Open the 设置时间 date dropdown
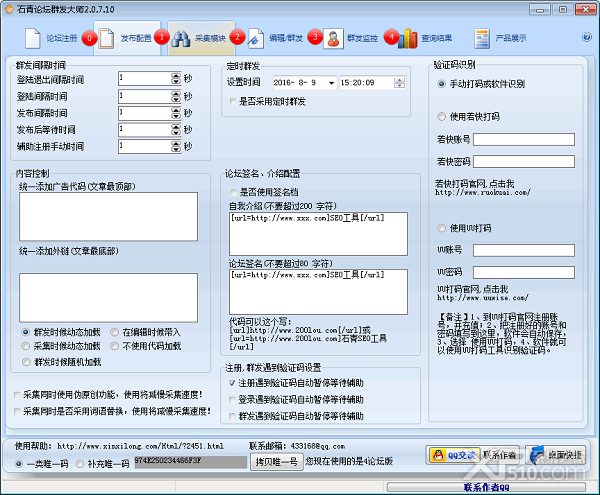Screen dimensions: 600x495 (331, 83)
